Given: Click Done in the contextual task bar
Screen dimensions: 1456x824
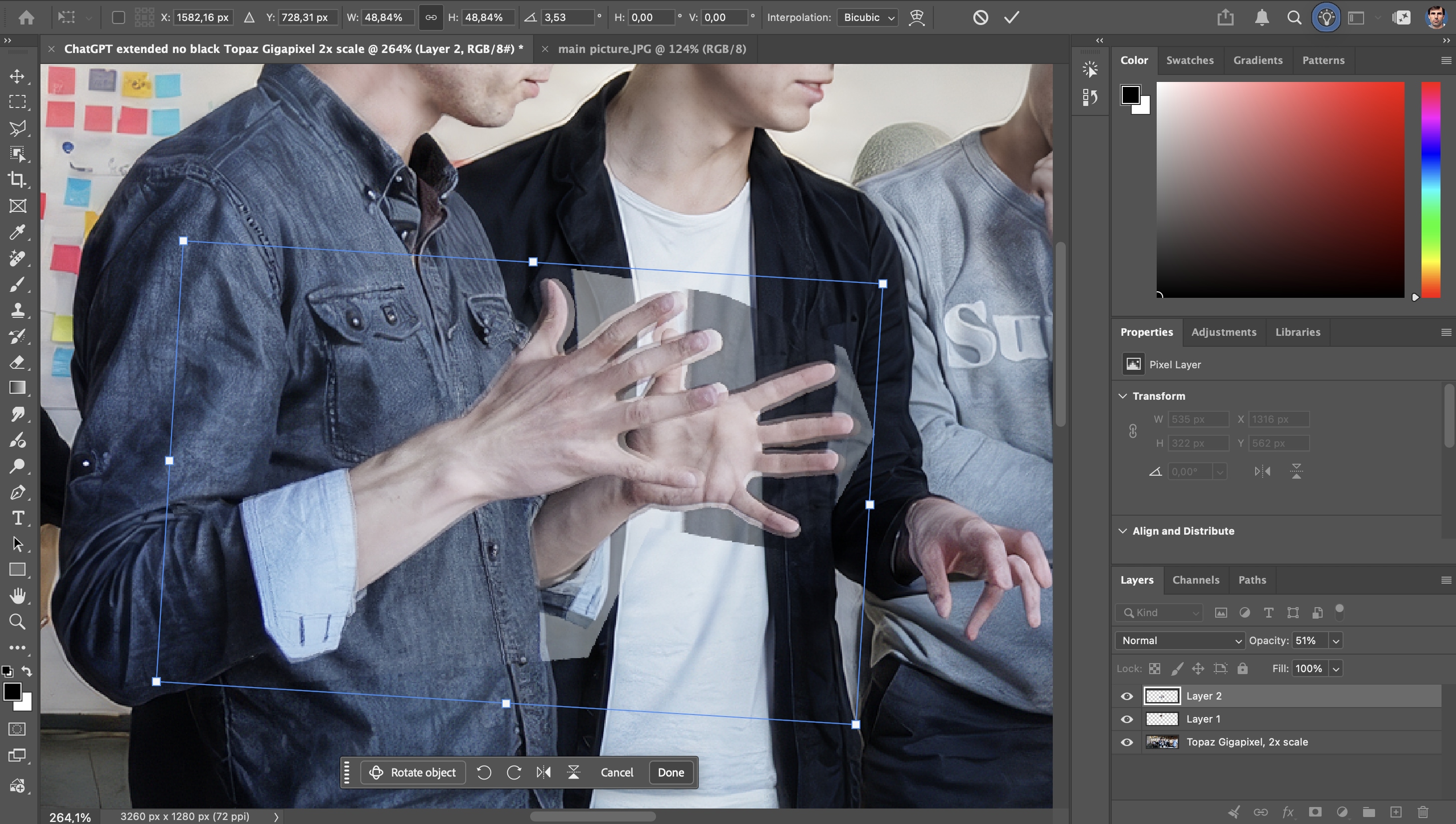Looking at the screenshot, I should click(x=671, y=773).
